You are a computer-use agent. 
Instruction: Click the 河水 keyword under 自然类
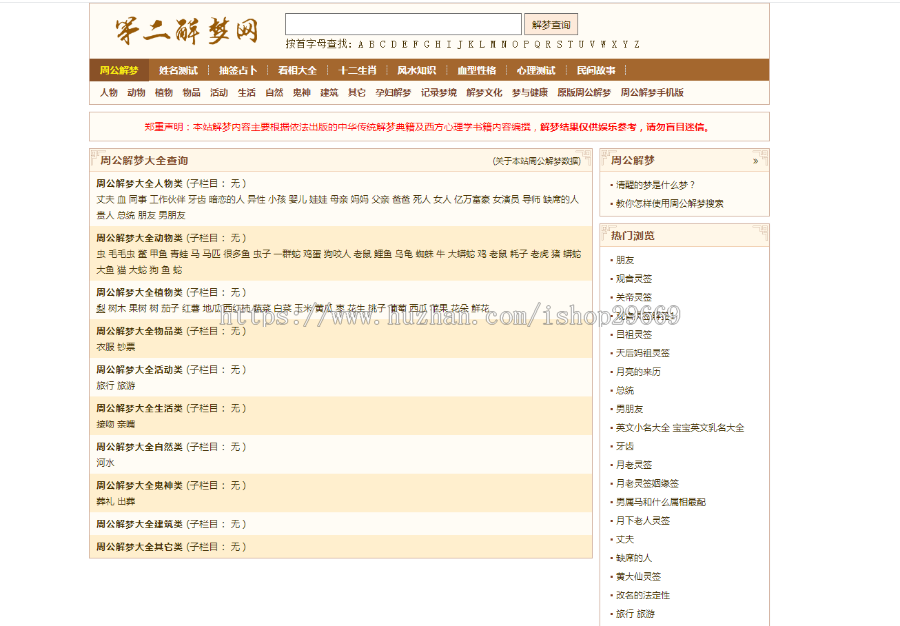tap(105, 463)
